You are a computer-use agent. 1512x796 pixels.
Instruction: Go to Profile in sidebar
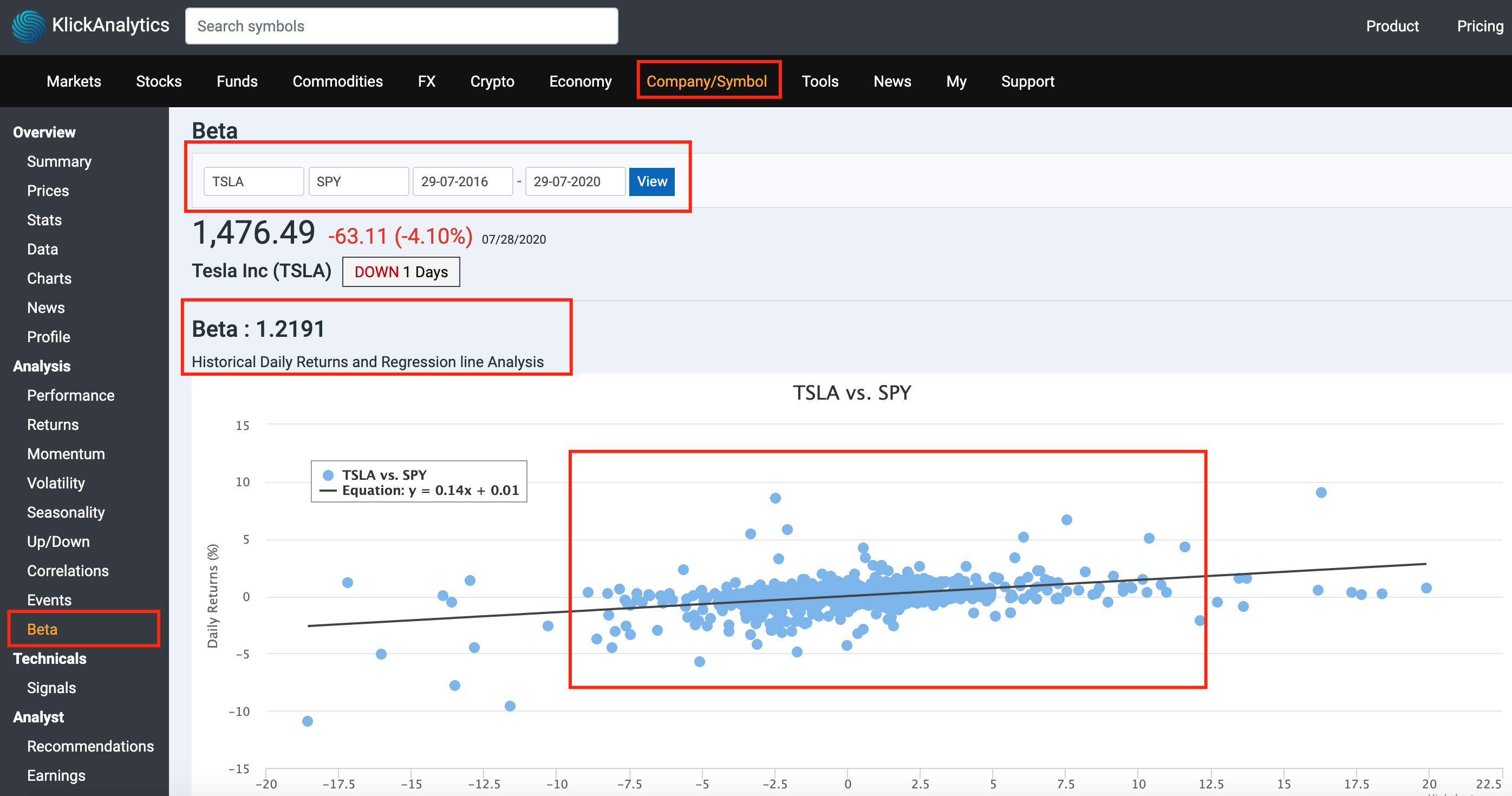click(x=49, y=337)
